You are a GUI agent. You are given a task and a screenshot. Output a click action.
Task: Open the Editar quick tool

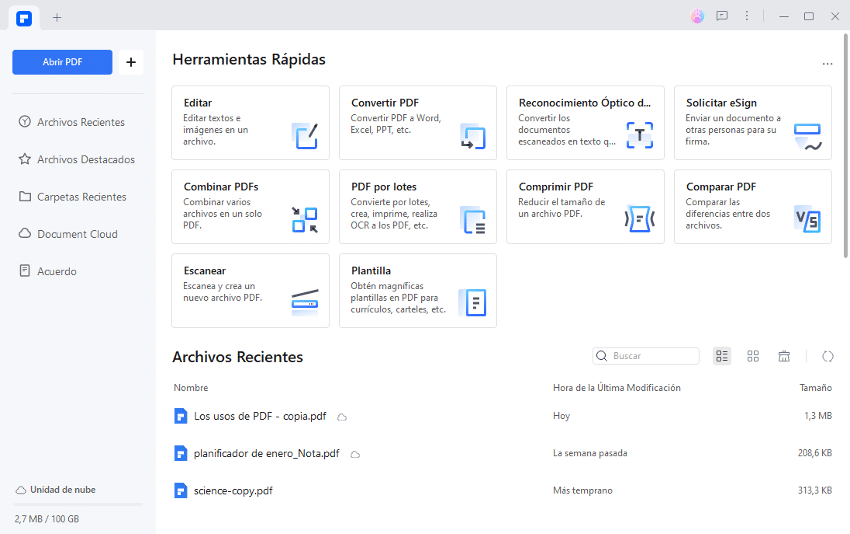[250, 122]
